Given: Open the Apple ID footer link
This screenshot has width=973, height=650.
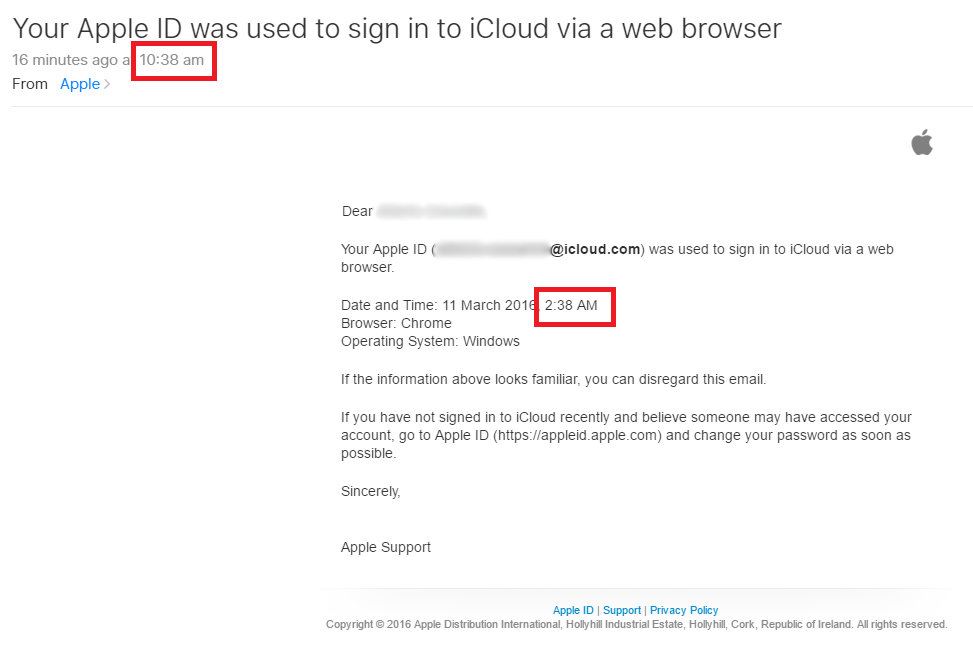Looking at the screenshot, I should click(x=573, y=610).
